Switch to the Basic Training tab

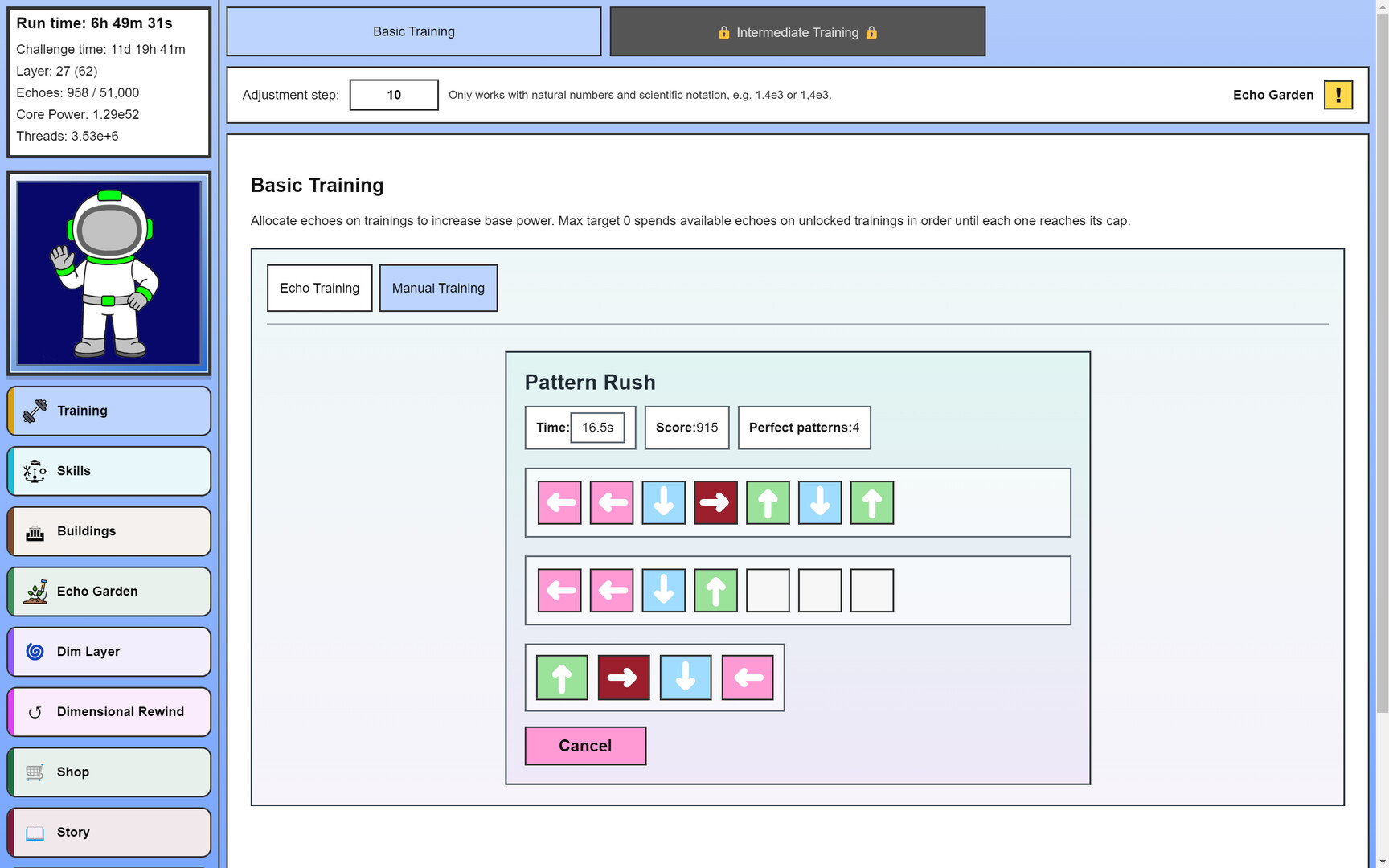[x=414, y=31]
